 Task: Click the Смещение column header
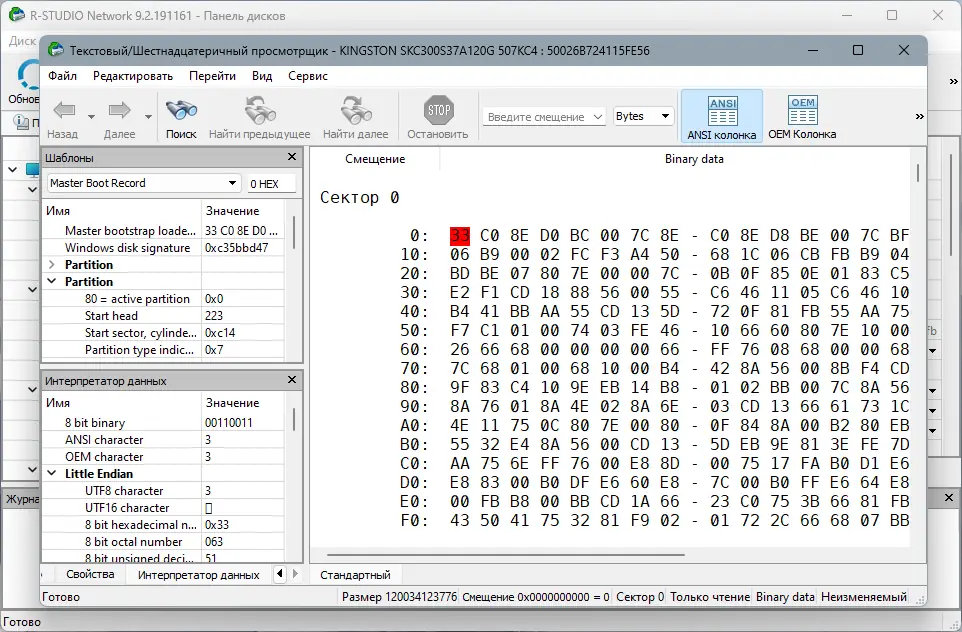click(x=375, y=159)
